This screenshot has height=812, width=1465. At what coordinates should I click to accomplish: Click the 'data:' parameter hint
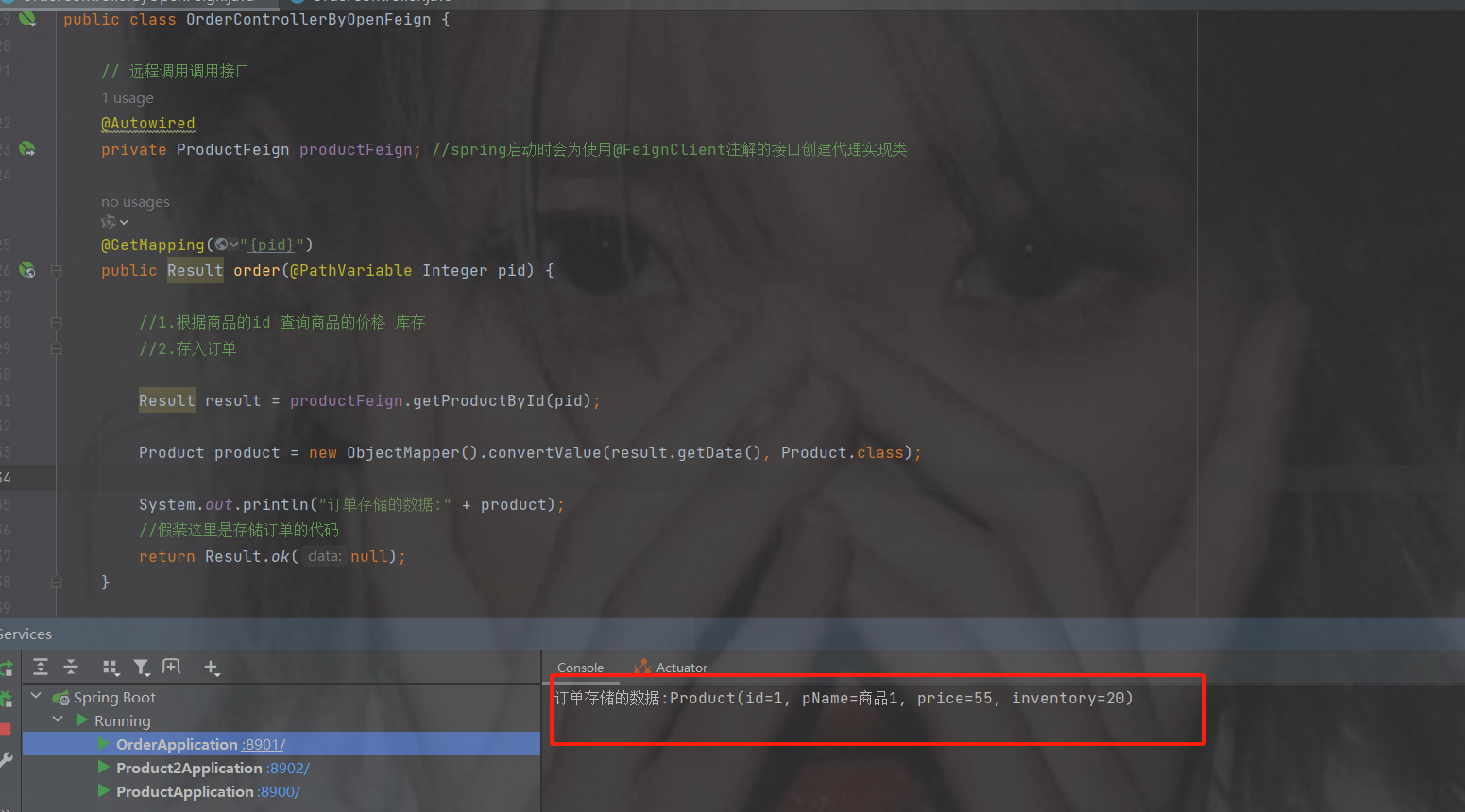coord(325,556)
